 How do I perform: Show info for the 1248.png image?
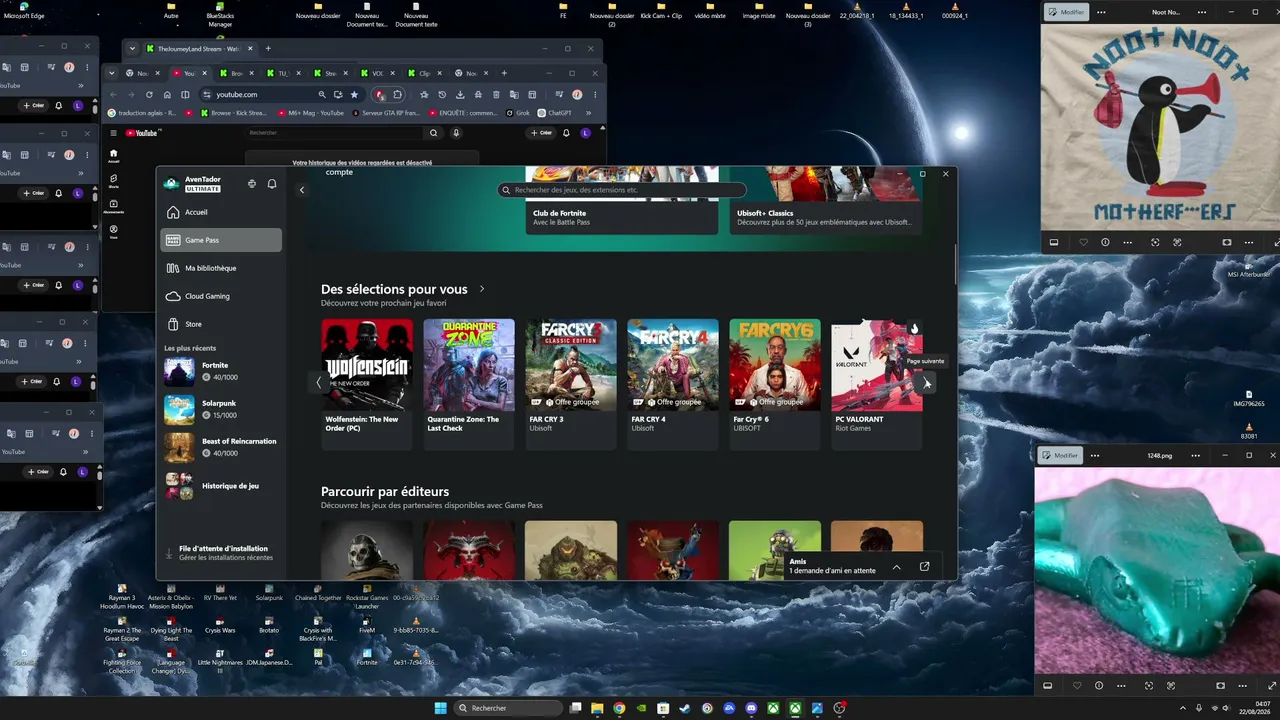click(1099, 686)
